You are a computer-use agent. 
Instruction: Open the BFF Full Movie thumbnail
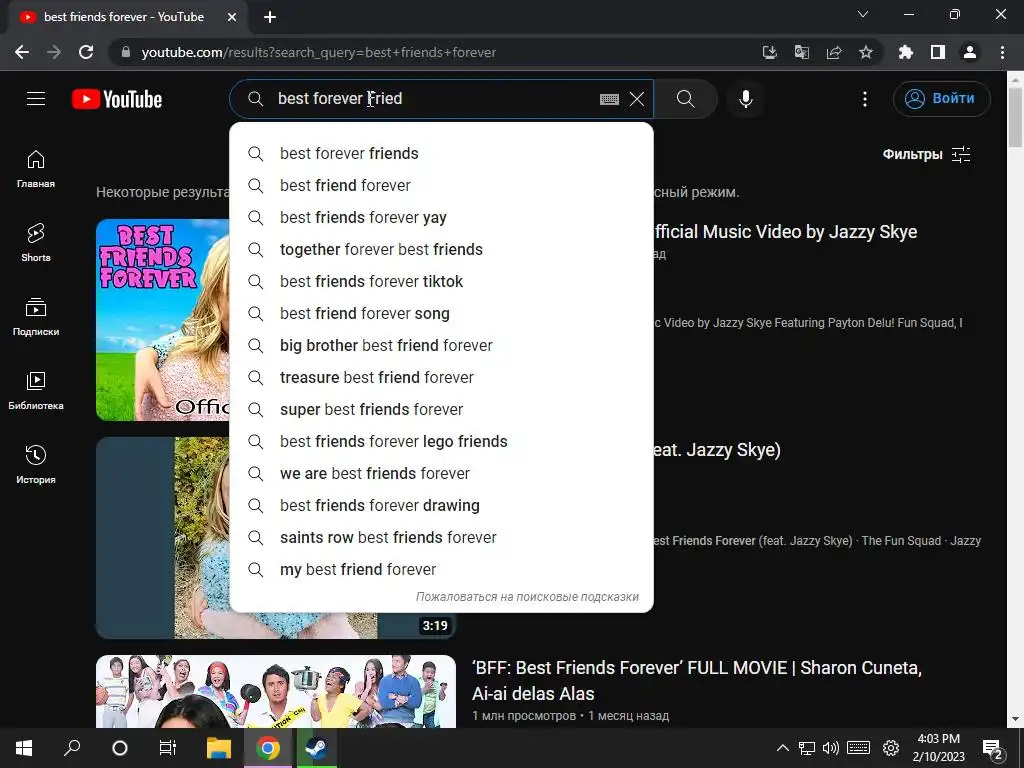pyautogui.click(x=276, y=692)
